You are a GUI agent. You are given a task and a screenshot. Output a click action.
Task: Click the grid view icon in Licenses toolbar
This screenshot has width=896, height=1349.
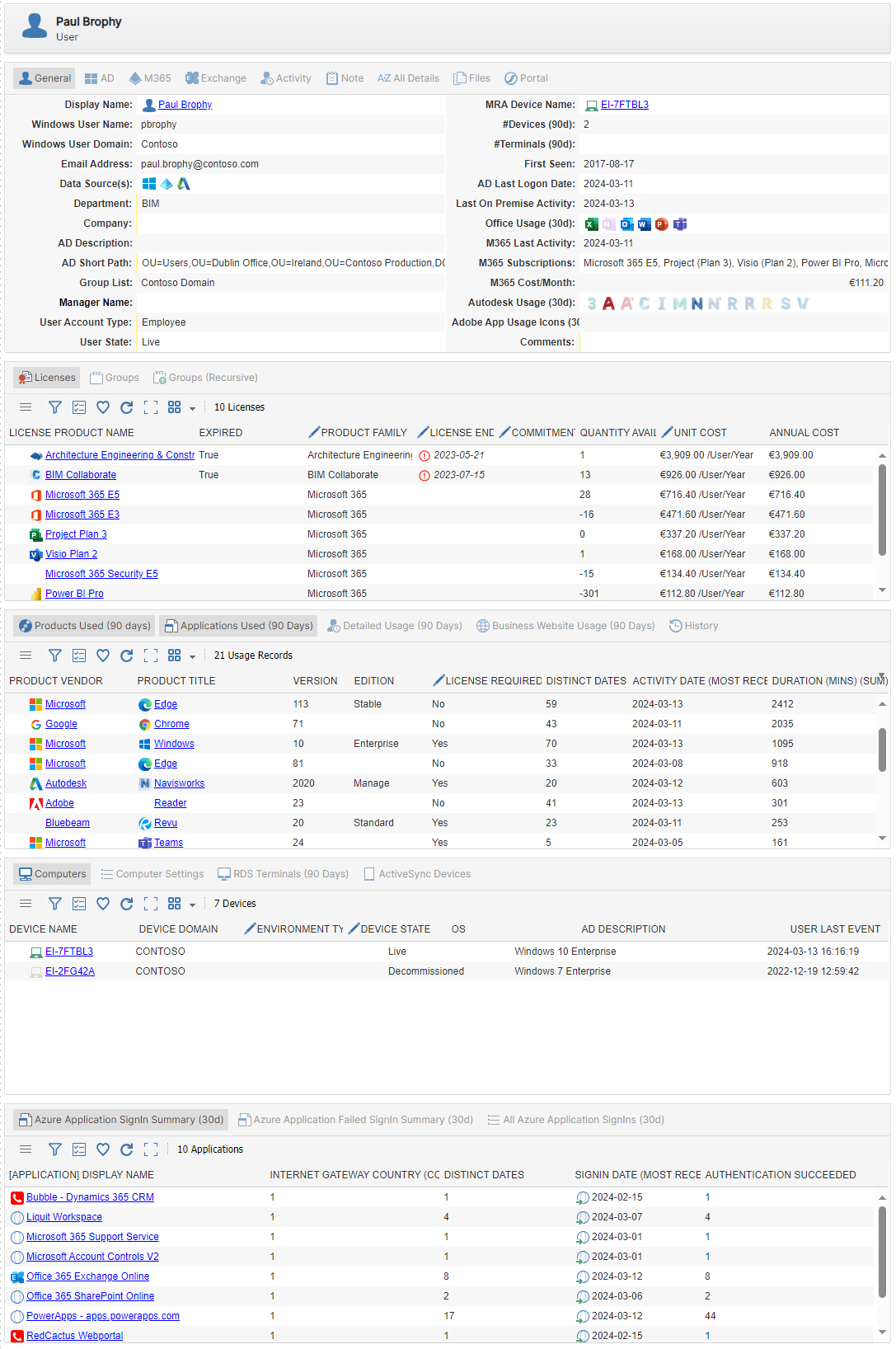(174, 407)
